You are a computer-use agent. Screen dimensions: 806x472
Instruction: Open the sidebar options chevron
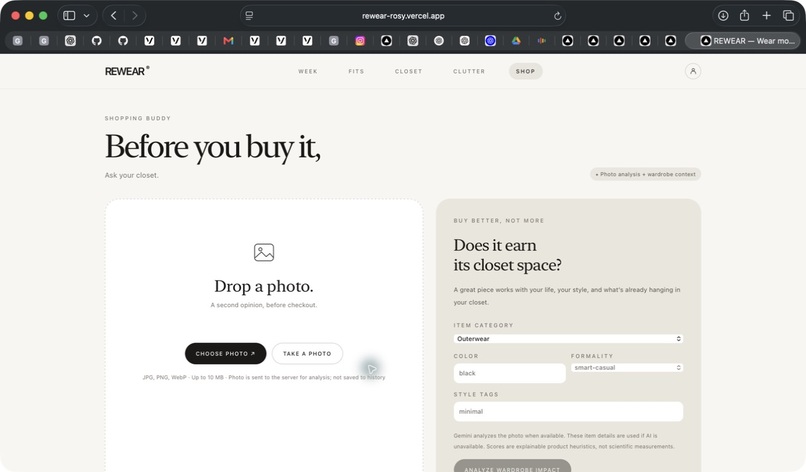click(86, 15)
